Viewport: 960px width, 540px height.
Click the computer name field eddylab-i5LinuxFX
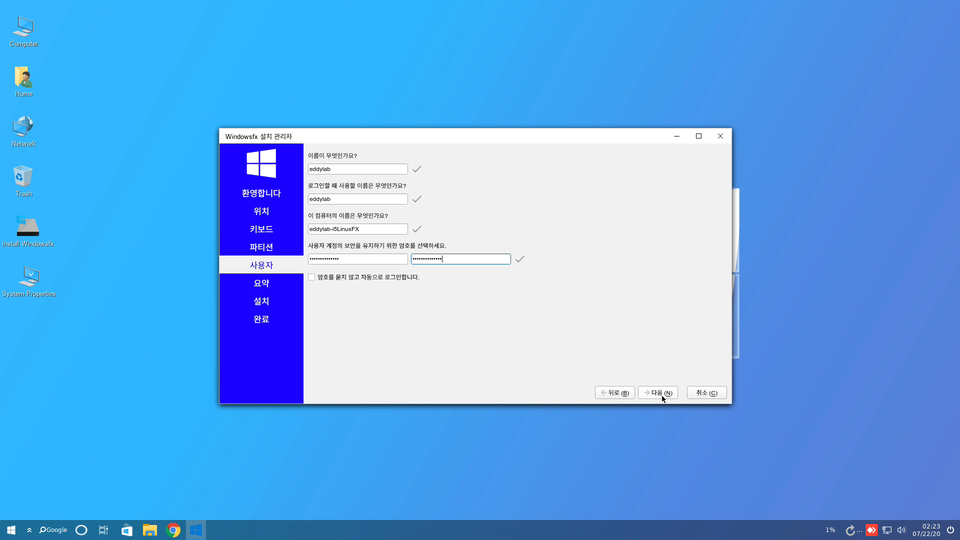tap(358, 229)
